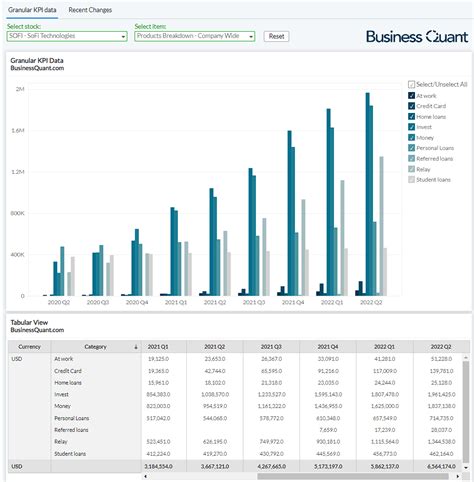Click the 2022 Q2 total cell

(x=441, y=466)
